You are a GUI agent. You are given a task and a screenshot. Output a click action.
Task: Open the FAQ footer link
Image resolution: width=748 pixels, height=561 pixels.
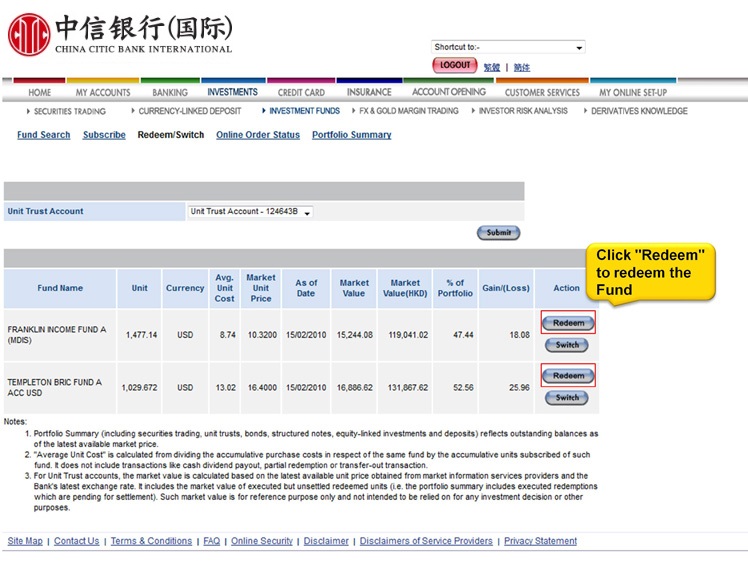pyautogui.click(x=211, y=541)
